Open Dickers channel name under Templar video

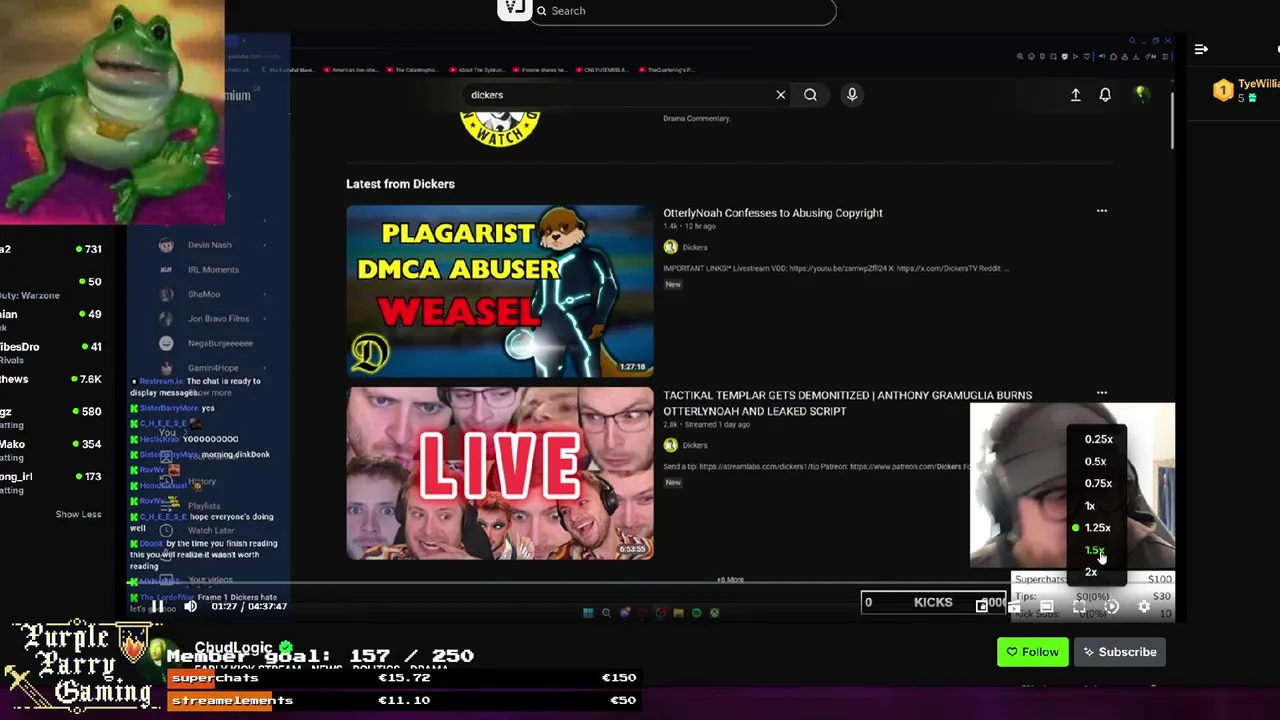tap(694, 445)
